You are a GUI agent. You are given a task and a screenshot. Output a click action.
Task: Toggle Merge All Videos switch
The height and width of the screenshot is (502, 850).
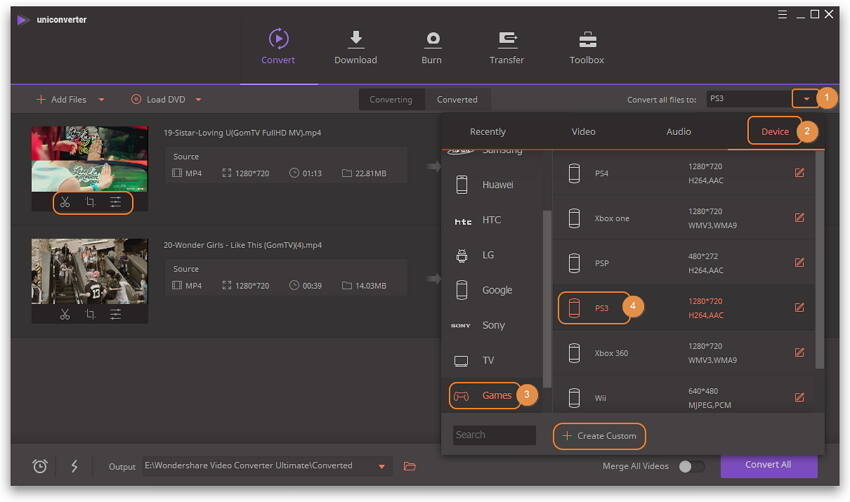click(691, 466)
